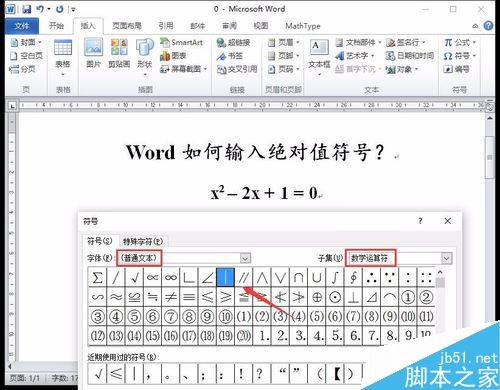Open the File (文件) tab

22,26
